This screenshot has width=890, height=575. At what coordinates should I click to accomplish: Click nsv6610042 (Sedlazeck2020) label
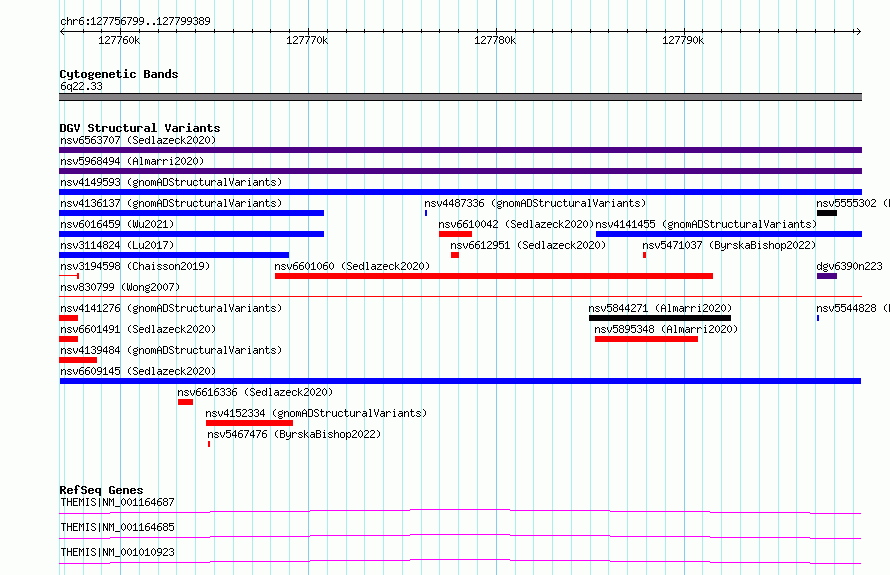516,224
